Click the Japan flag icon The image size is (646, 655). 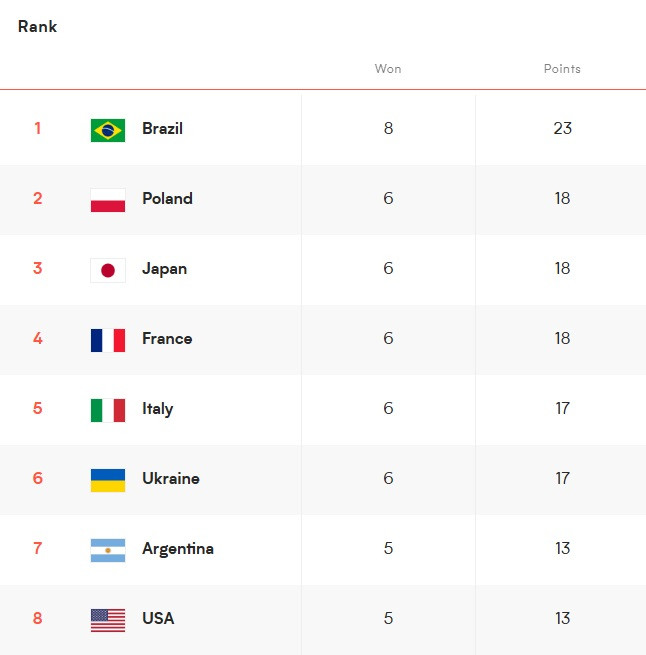108,269
